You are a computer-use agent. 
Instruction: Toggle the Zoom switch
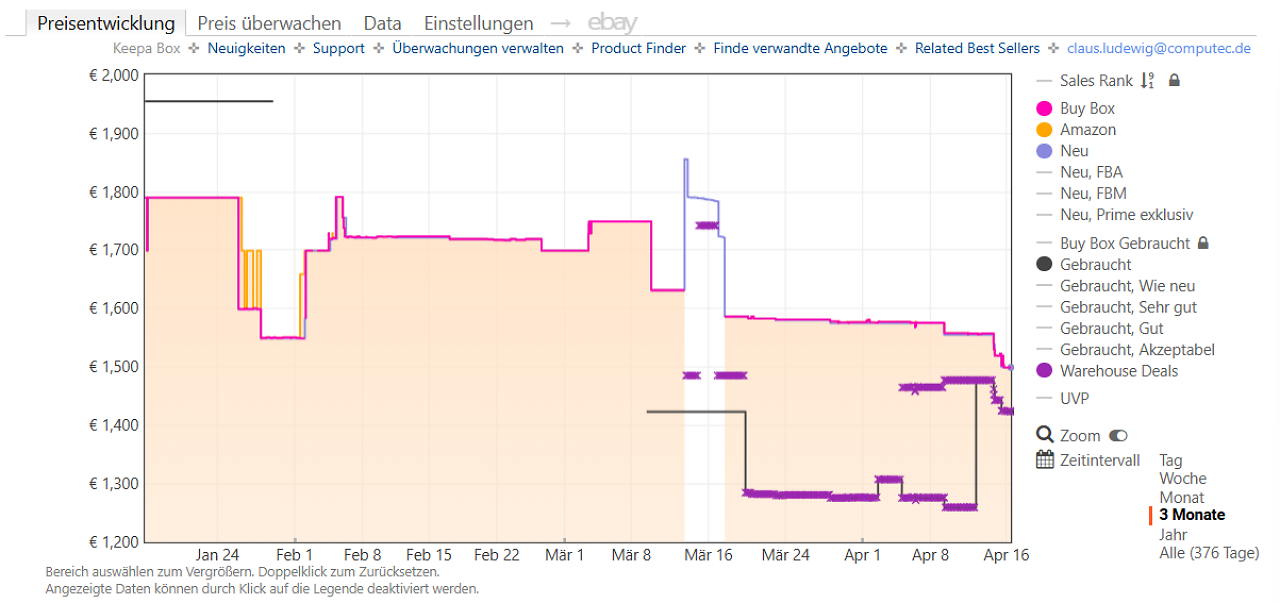(x=1118, y=436)
